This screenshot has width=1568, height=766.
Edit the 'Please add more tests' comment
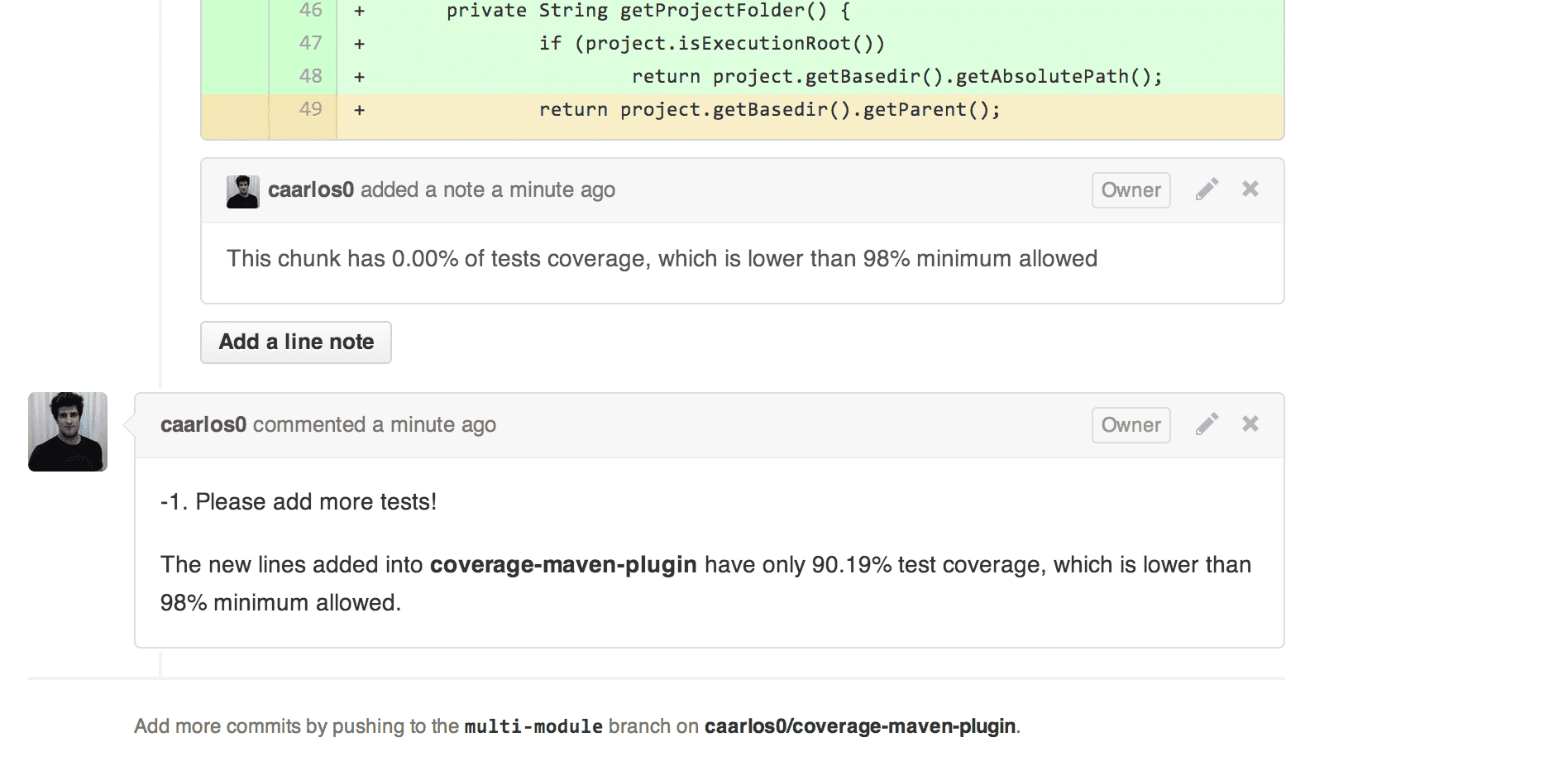tap(1207, 424)
